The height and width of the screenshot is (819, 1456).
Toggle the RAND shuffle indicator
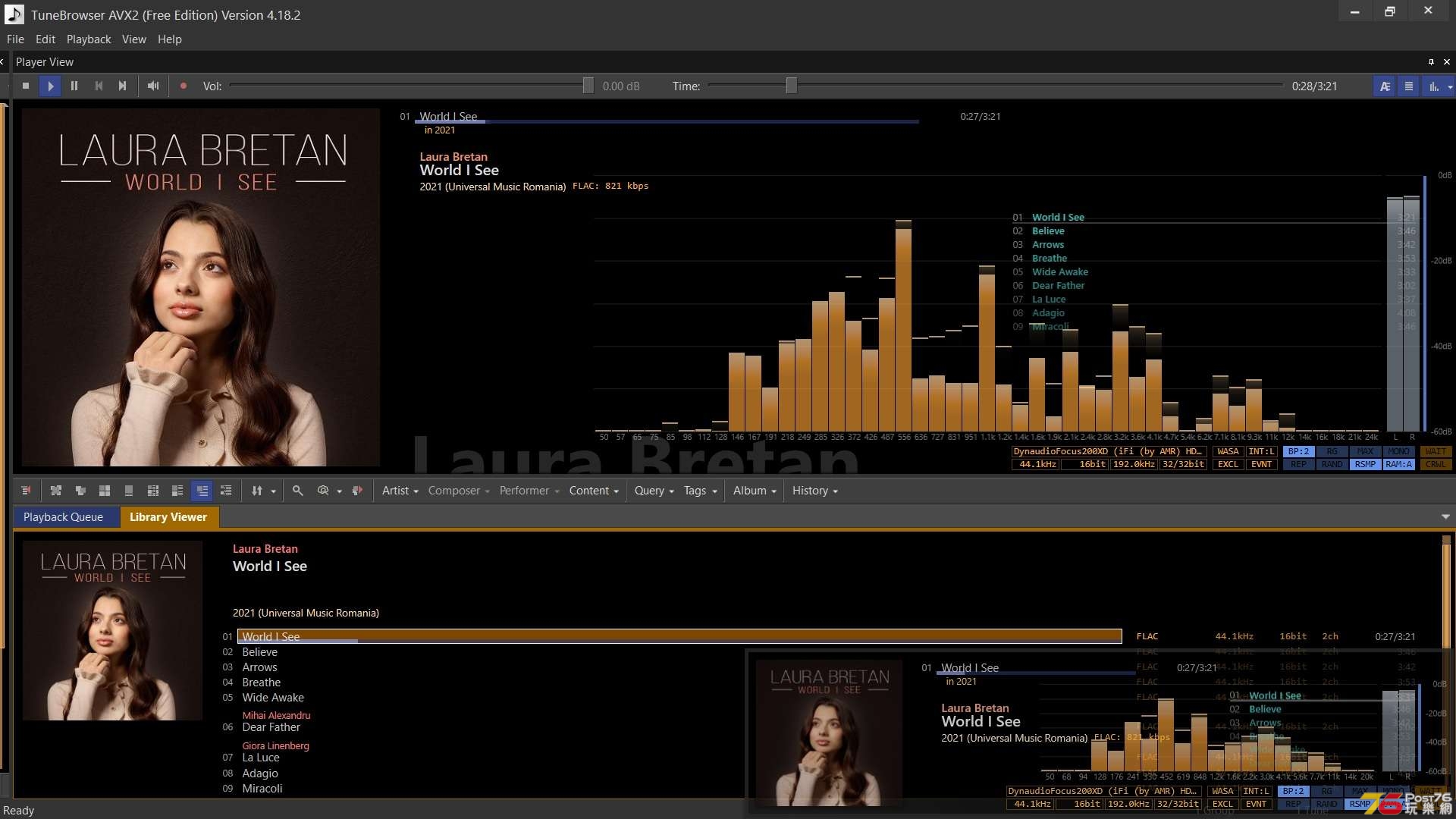[1332, 464]
